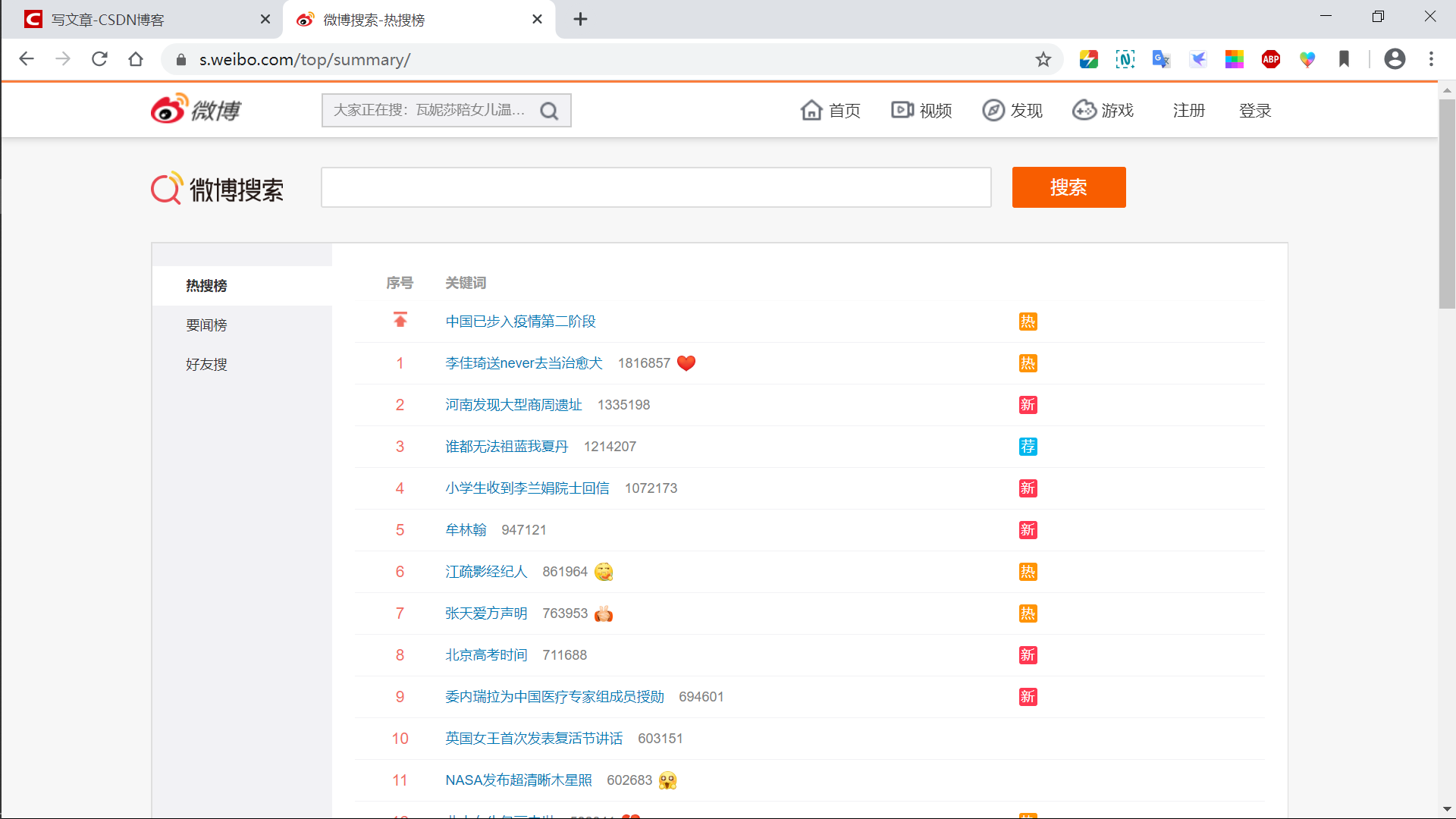Open topic 李佳琦送never去当治愈犬

pos(523,363)
